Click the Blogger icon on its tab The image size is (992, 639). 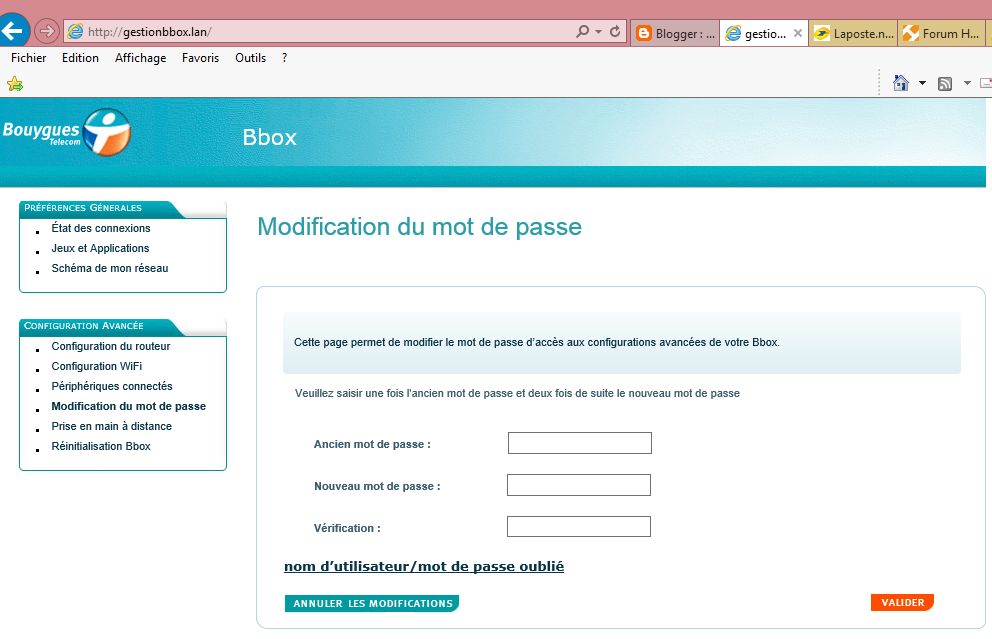click(643, 32)
